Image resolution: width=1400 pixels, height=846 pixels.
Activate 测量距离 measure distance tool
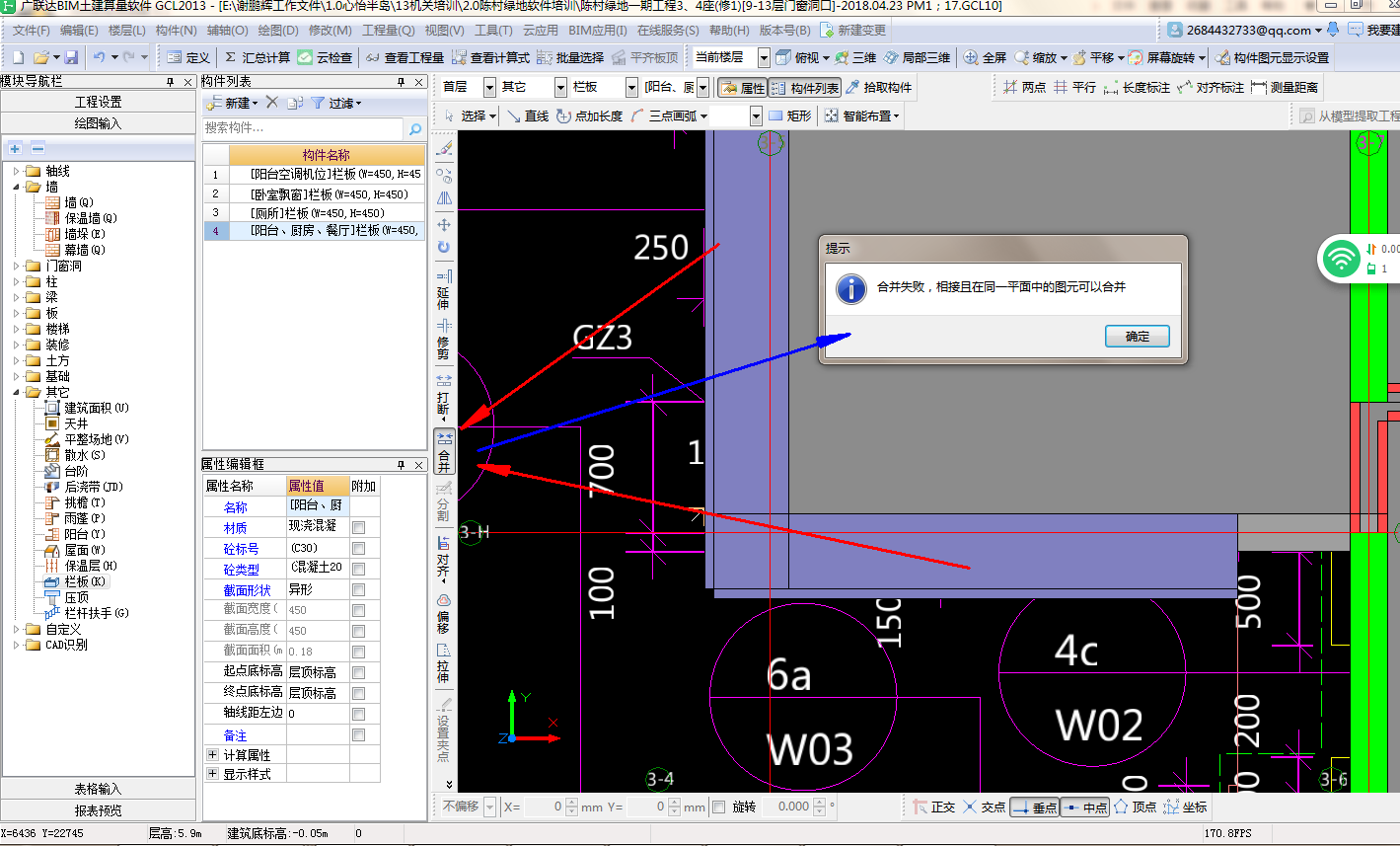click(x=1285, y=88)
